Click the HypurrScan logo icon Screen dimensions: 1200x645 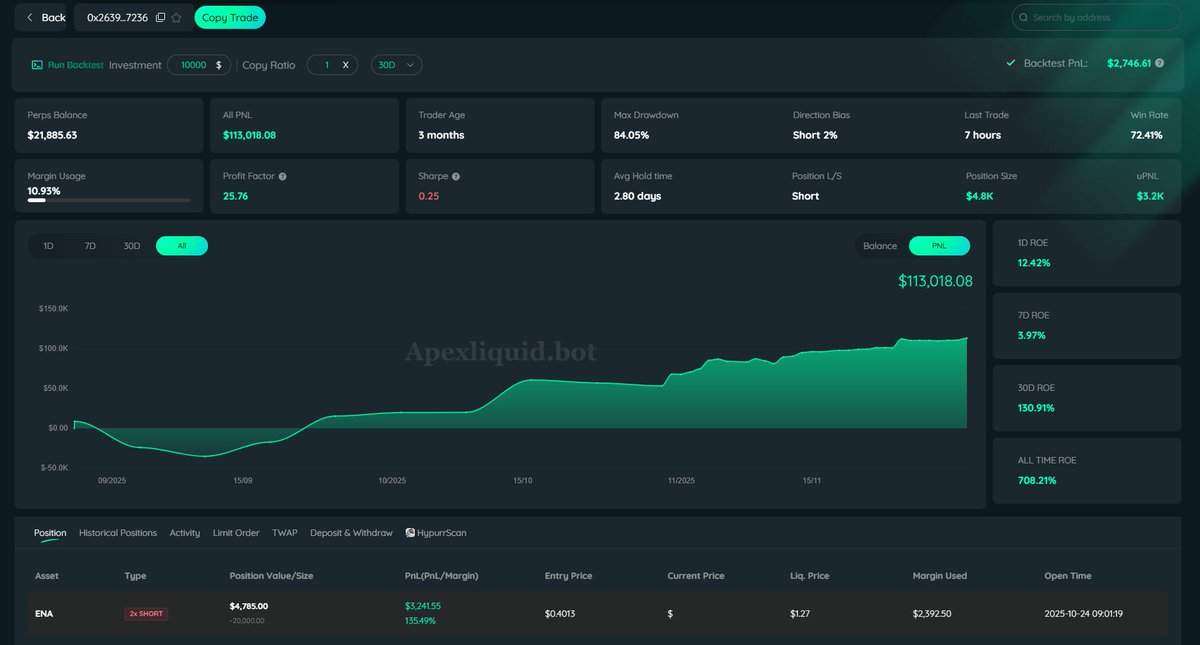[x=410, y=533]
